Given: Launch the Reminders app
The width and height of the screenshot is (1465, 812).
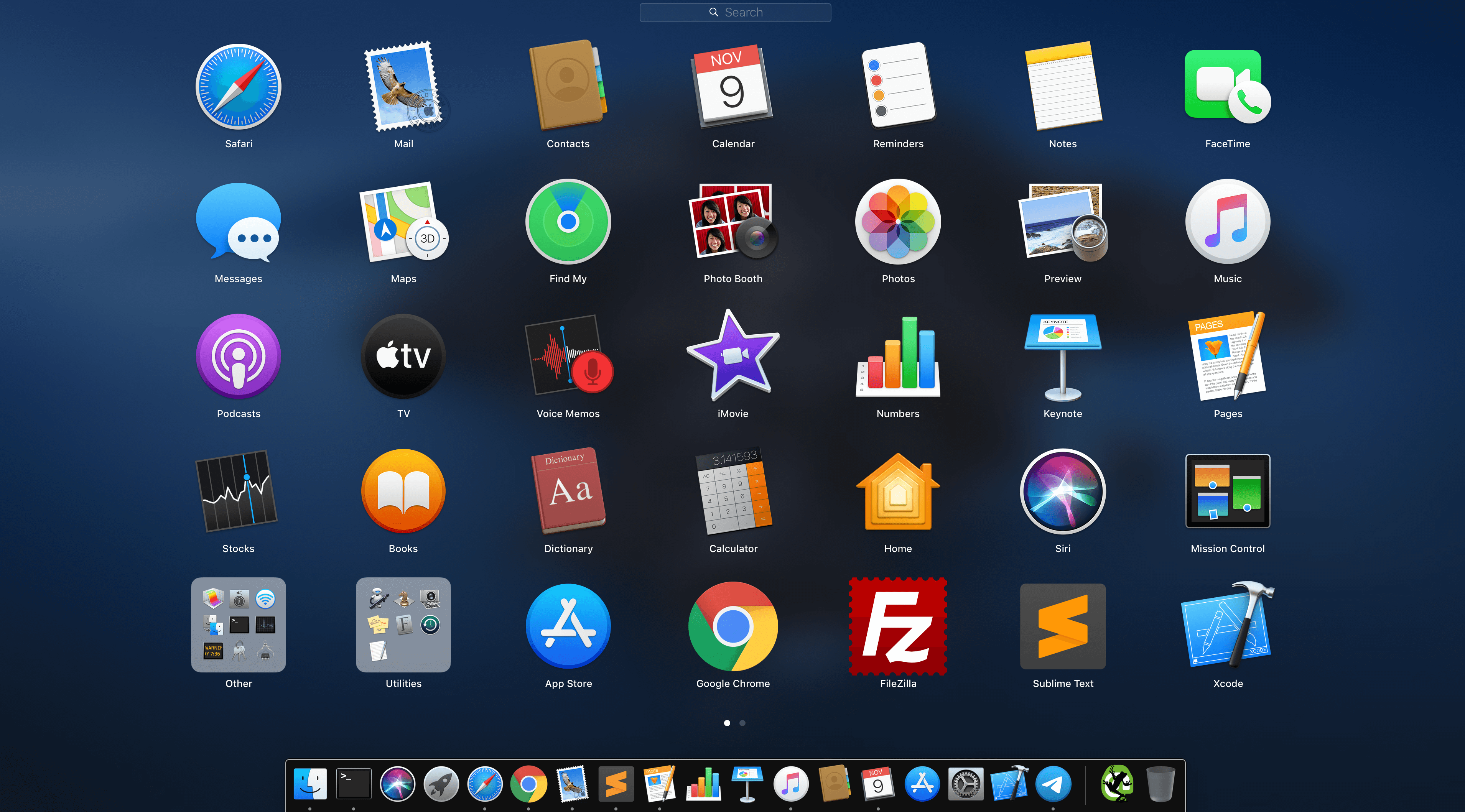Looking at the screenshot, I should (898, 85).
